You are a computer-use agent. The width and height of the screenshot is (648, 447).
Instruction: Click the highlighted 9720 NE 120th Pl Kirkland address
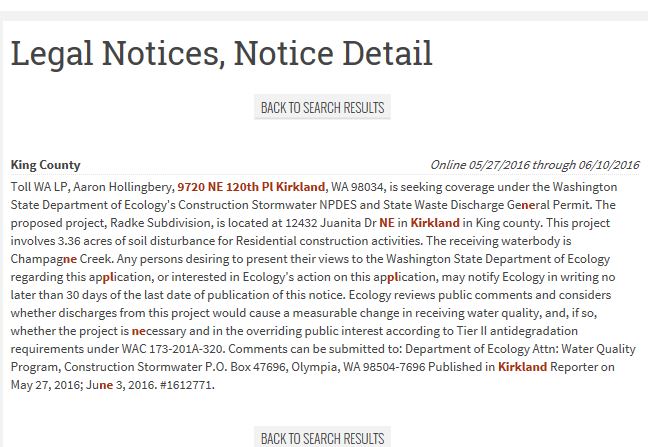click(251, 187)
